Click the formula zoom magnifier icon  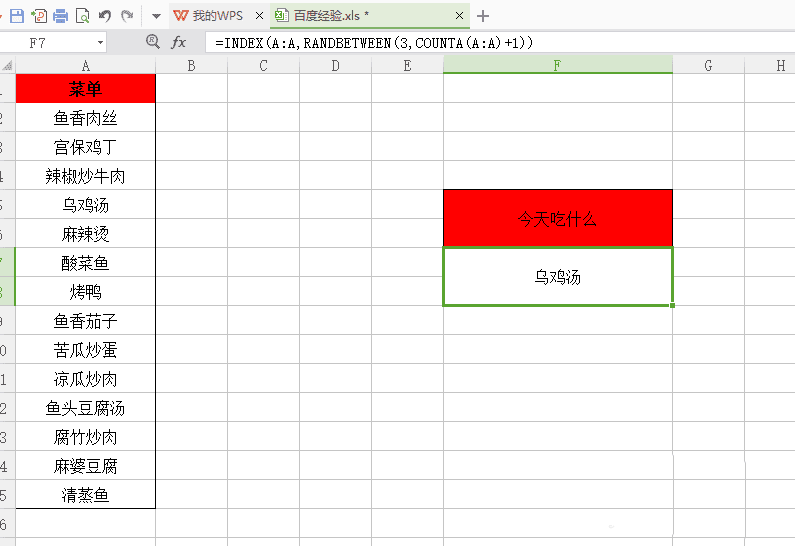(153, 42)
